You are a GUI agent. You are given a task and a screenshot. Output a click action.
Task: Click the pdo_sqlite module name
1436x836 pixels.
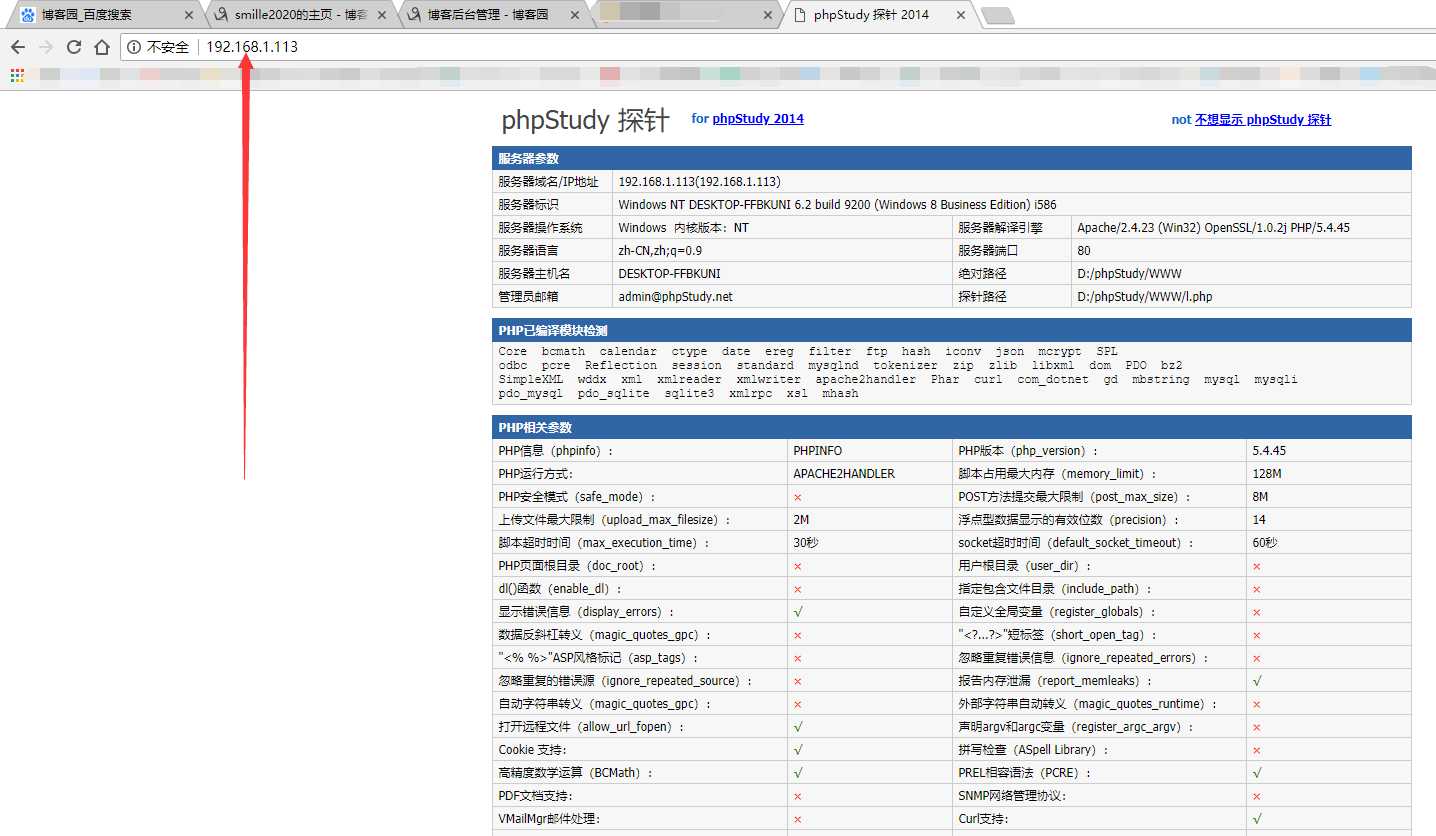[x=613, y=394]
